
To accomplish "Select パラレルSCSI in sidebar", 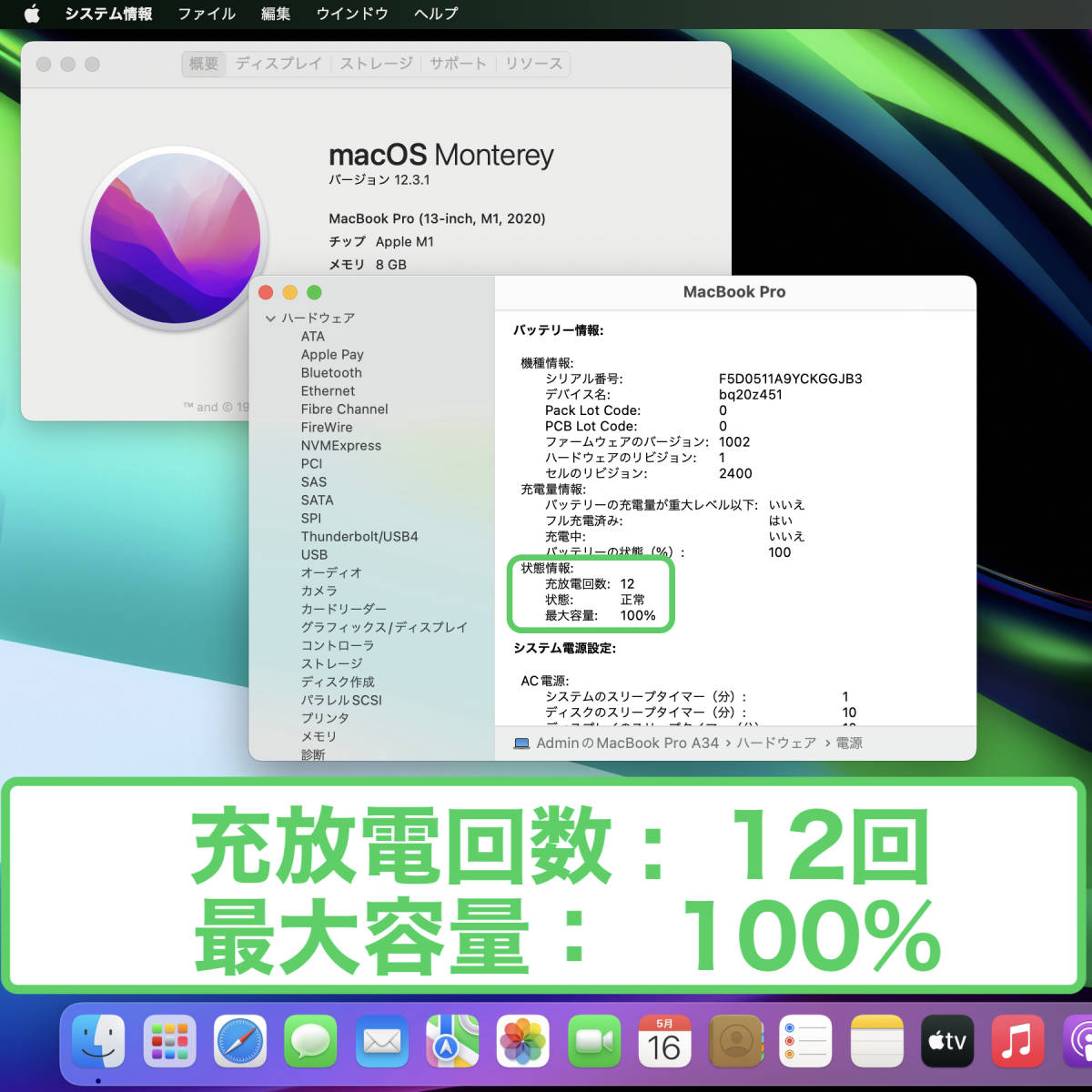I will click(x=342, y=701).
